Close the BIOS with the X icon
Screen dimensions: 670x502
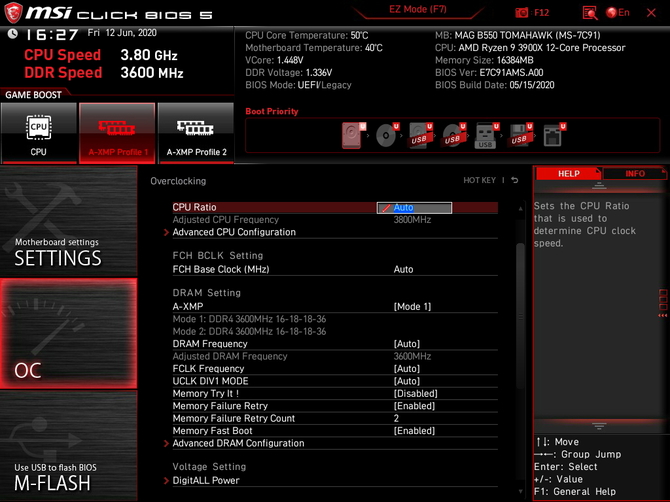pos(651,13)
